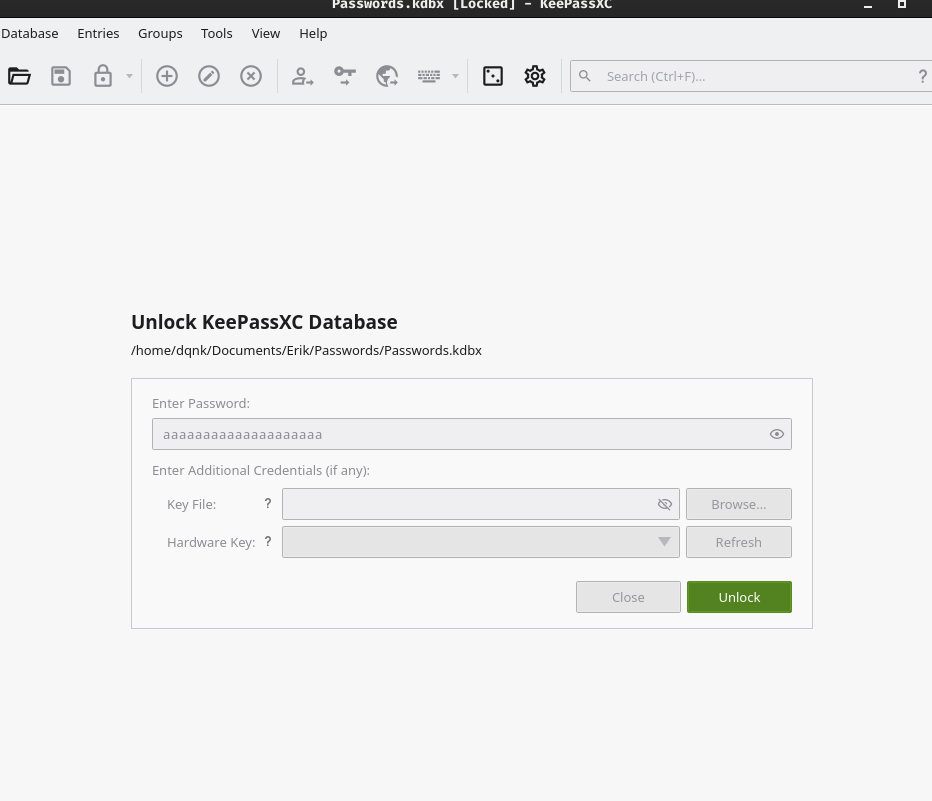Open the Copy URL globe icon
The image size is (932, 801).
[x=387, y=76]
